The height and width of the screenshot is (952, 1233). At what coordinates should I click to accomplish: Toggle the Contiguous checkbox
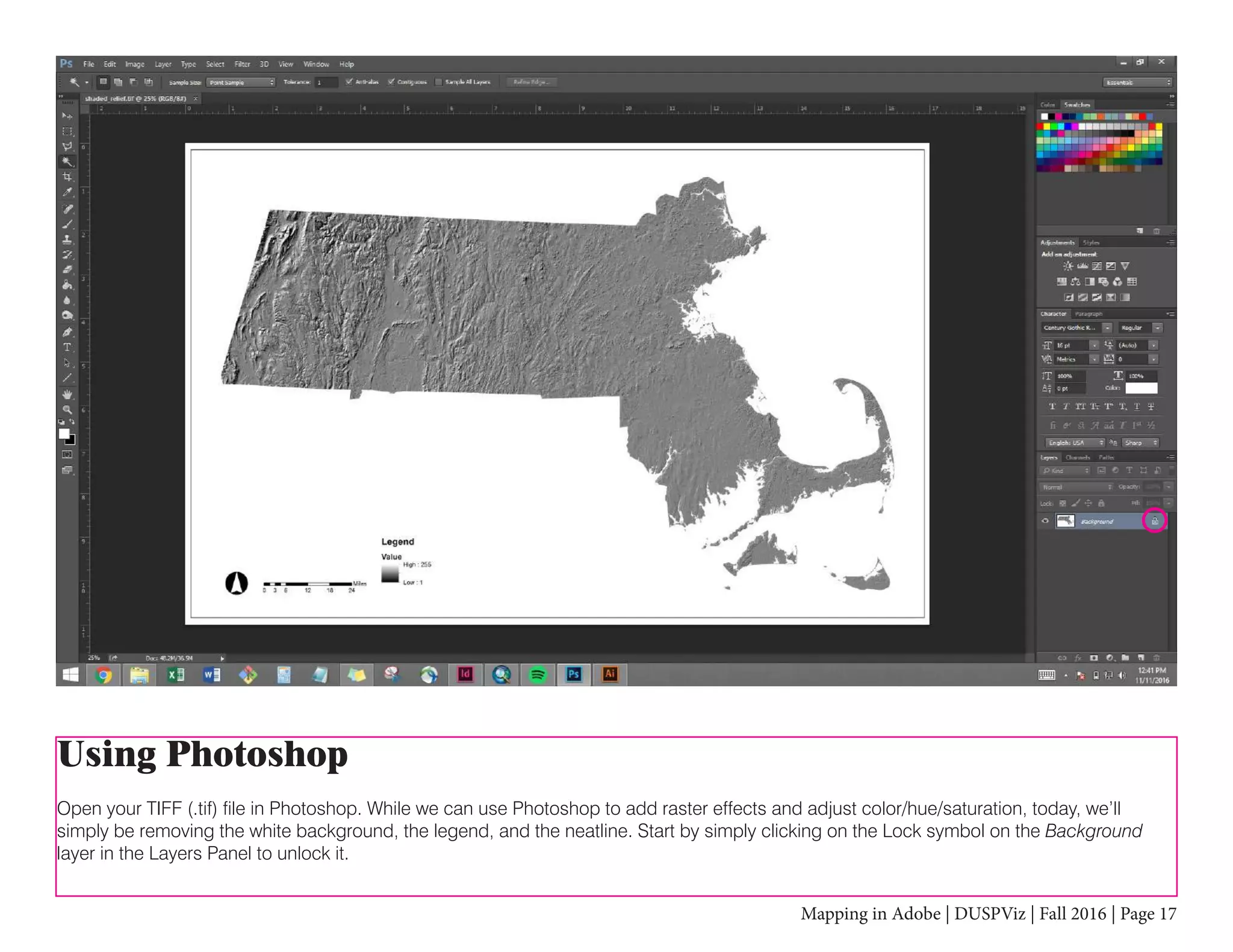pos(391,82)
